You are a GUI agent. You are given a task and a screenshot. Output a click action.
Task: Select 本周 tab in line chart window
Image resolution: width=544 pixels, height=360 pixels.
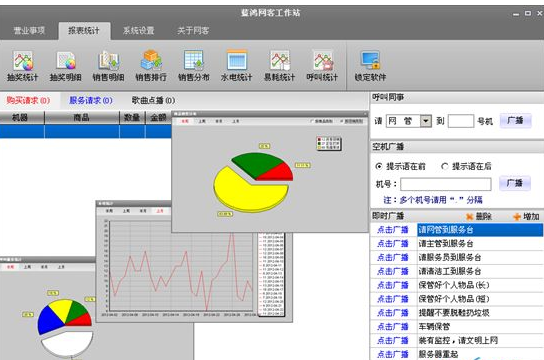click(109, 211)
